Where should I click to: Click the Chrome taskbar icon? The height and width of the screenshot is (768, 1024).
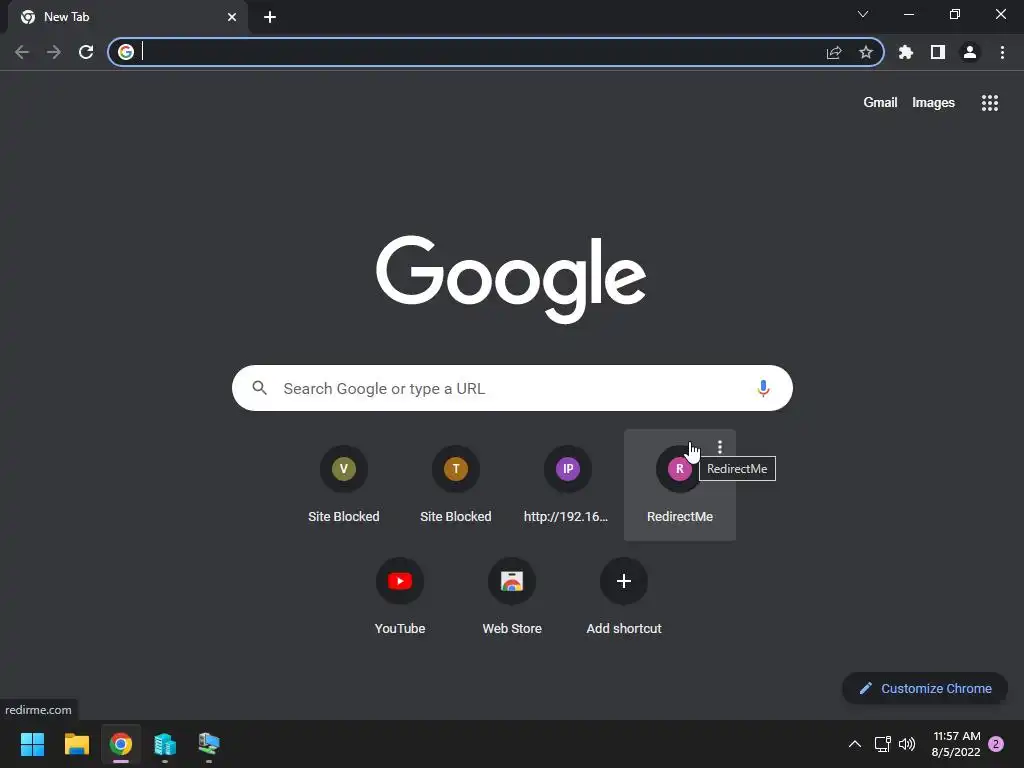(x=121, y=744)
